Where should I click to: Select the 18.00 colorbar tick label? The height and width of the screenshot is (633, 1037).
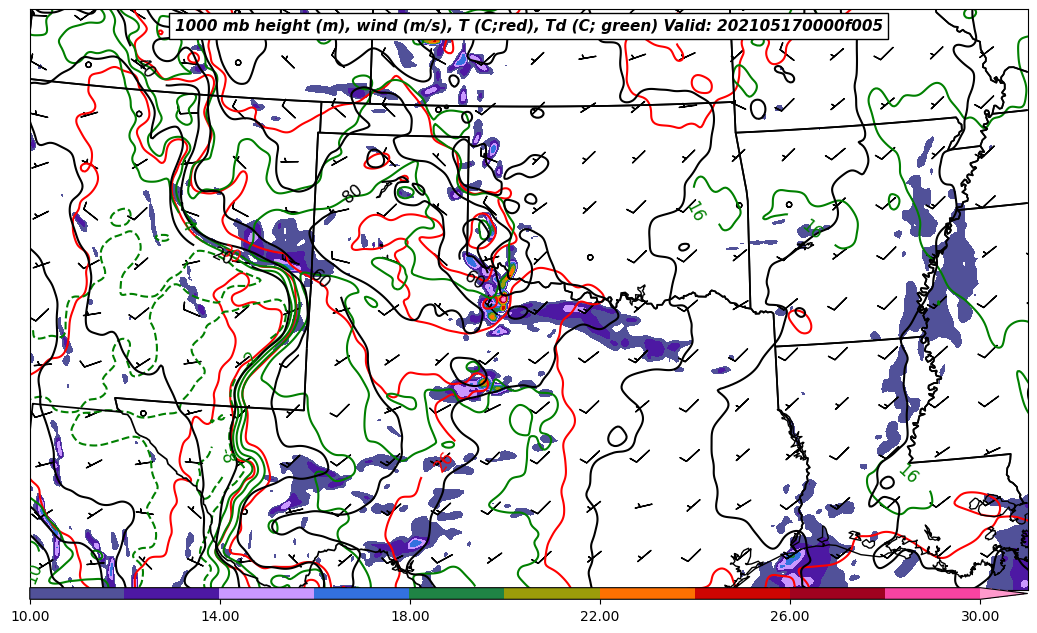point(409,616)
